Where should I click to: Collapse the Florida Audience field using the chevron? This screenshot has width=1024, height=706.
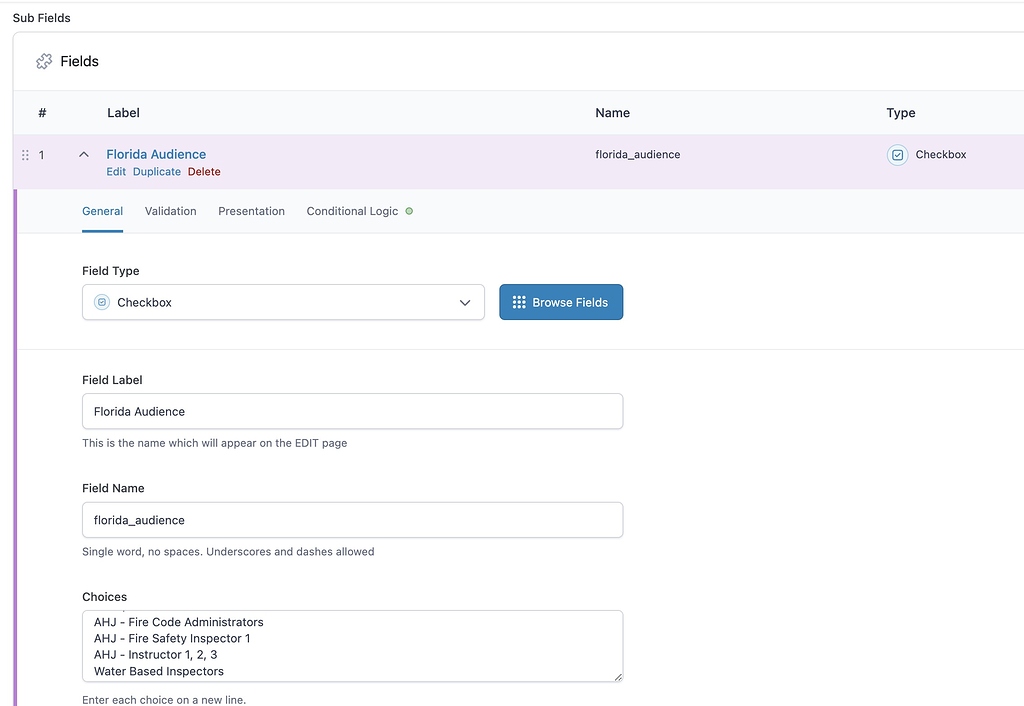click(x=84, y=153)
